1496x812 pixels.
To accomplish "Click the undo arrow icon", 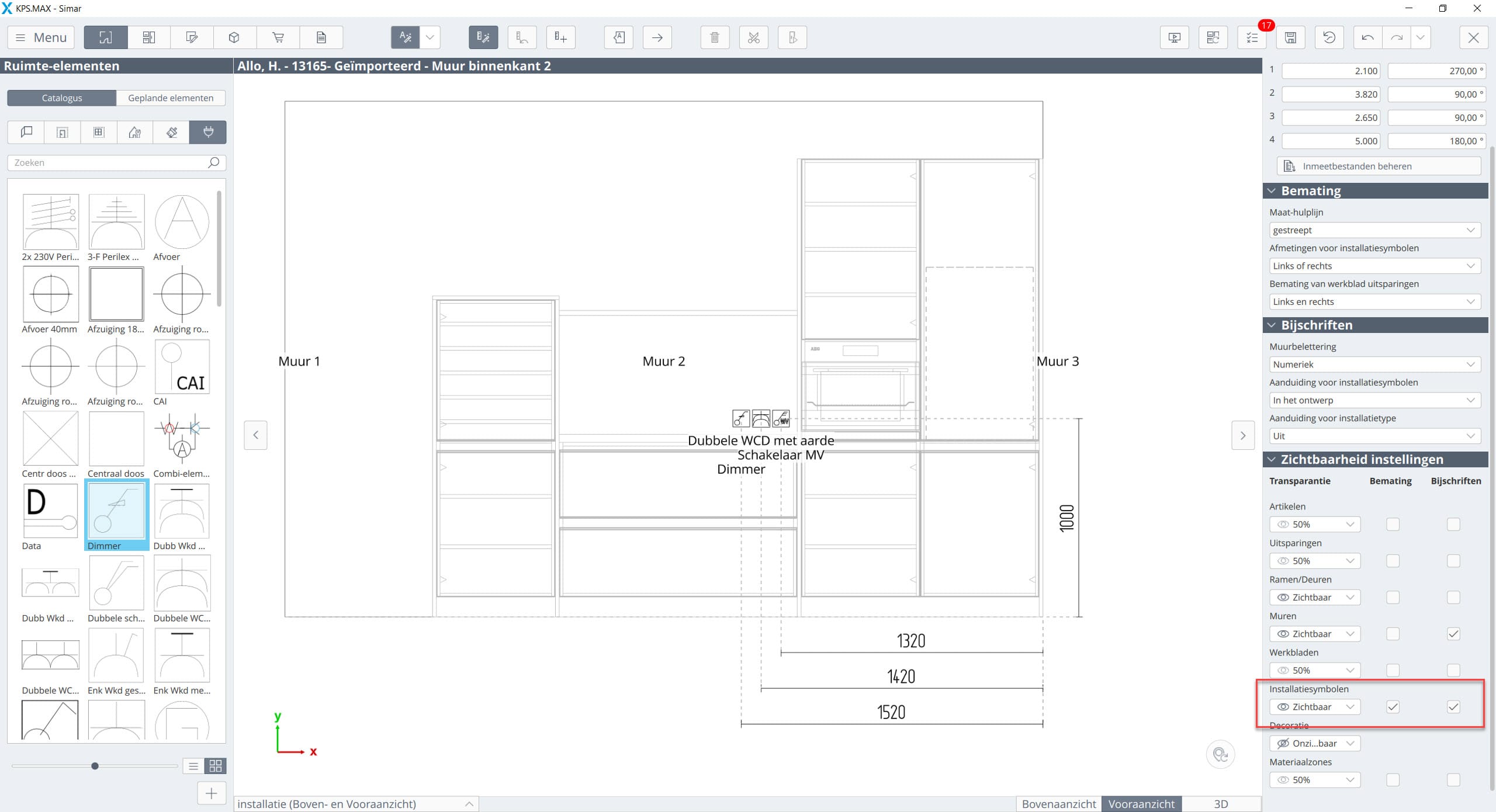I will (x=1367, y=37).
